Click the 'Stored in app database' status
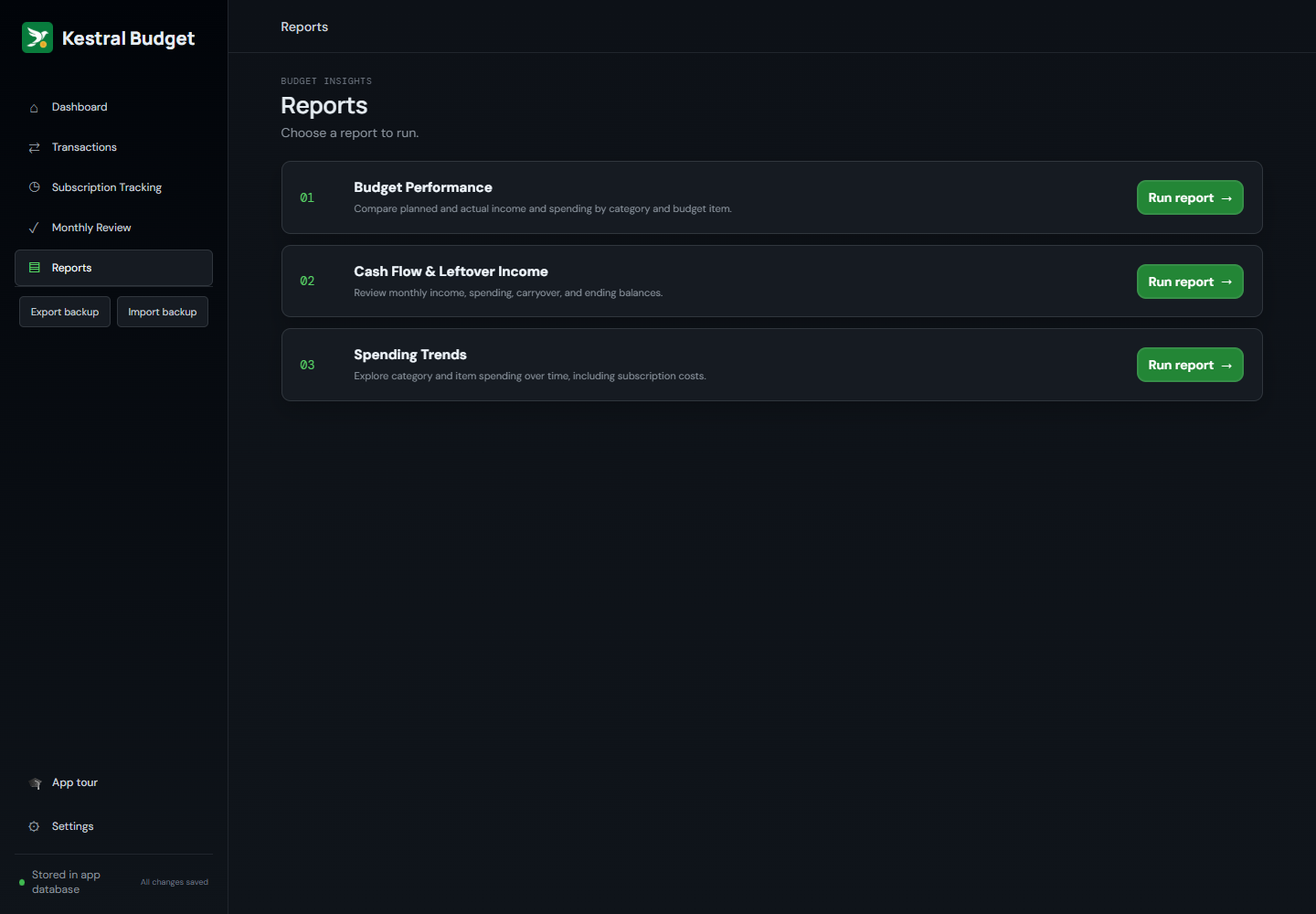Screen dimensions: 1316x914 coord(66,882)
